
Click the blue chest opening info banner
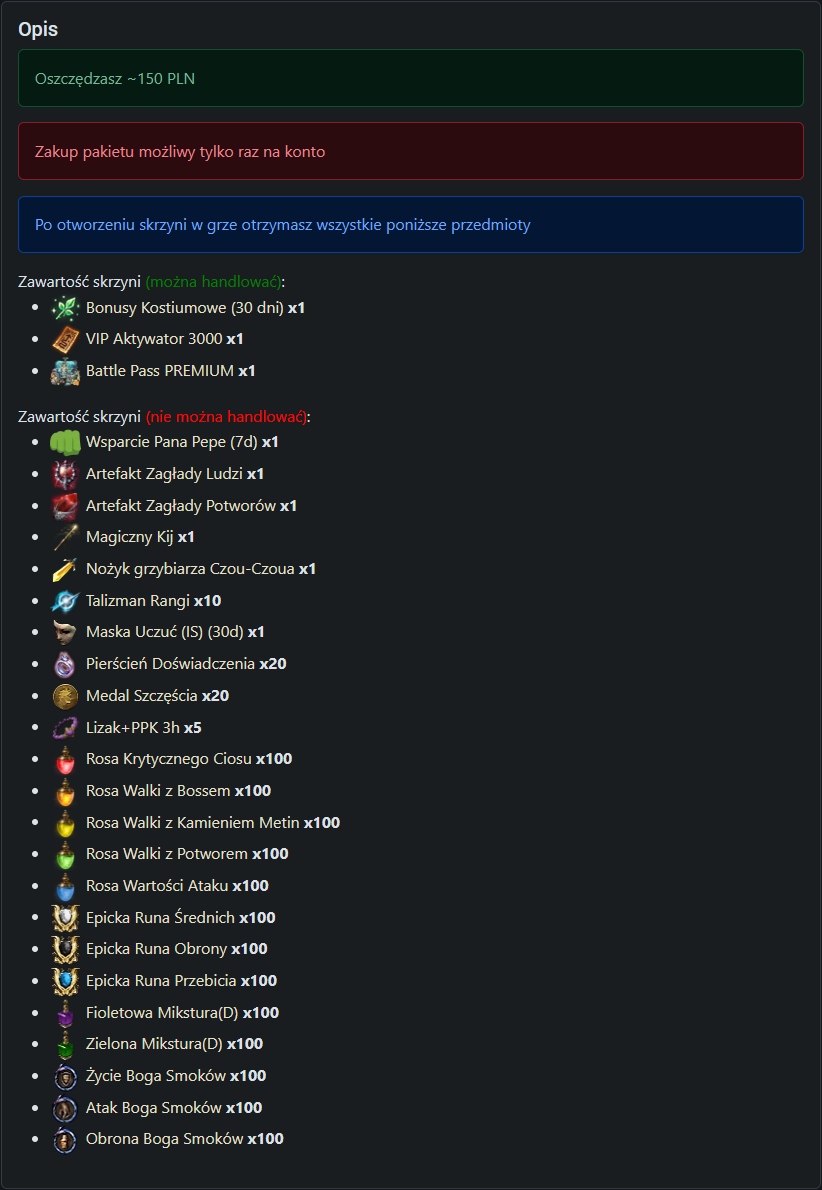pos(411,225)
